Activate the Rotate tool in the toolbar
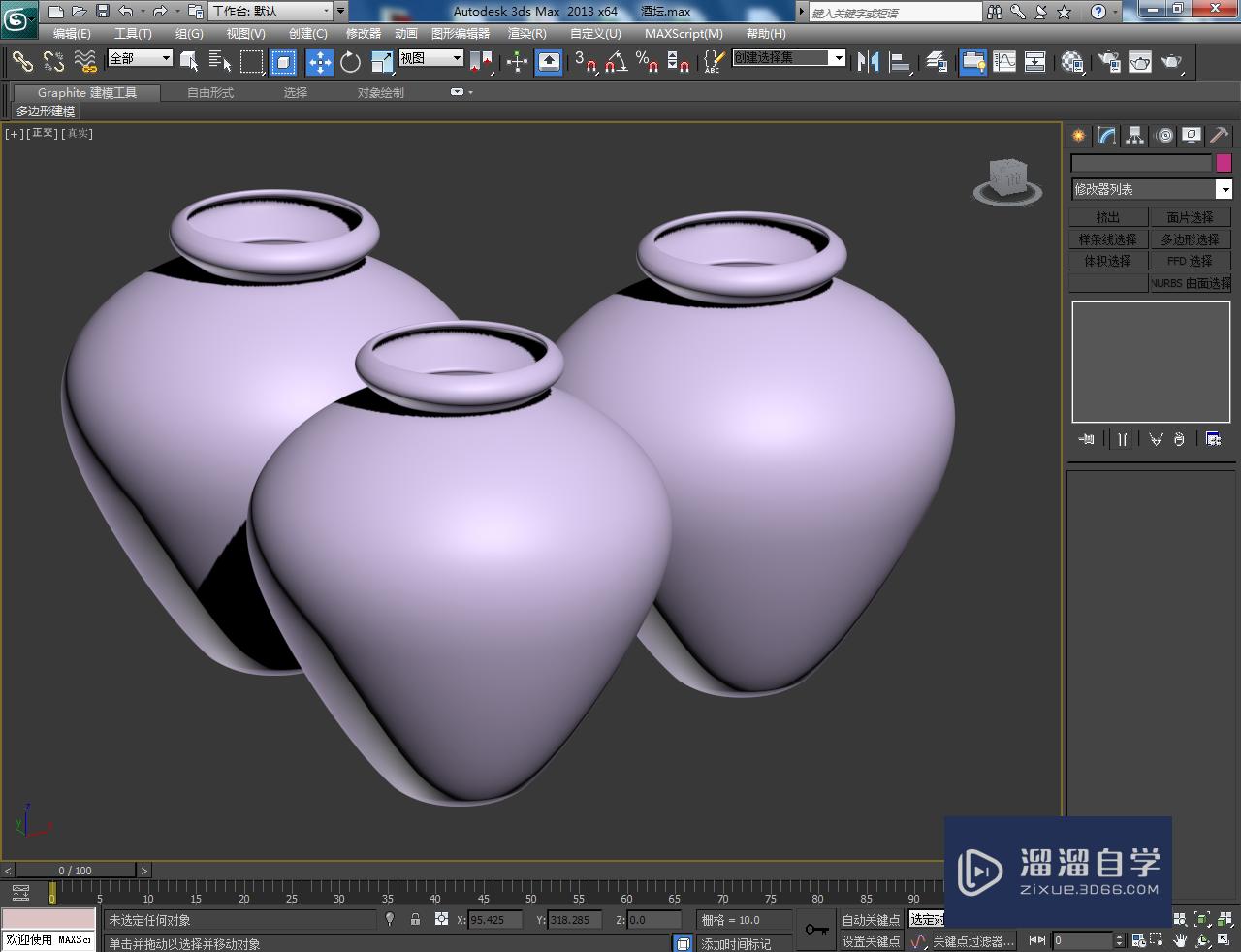1241x952 pixels. (x=350, y=62)
